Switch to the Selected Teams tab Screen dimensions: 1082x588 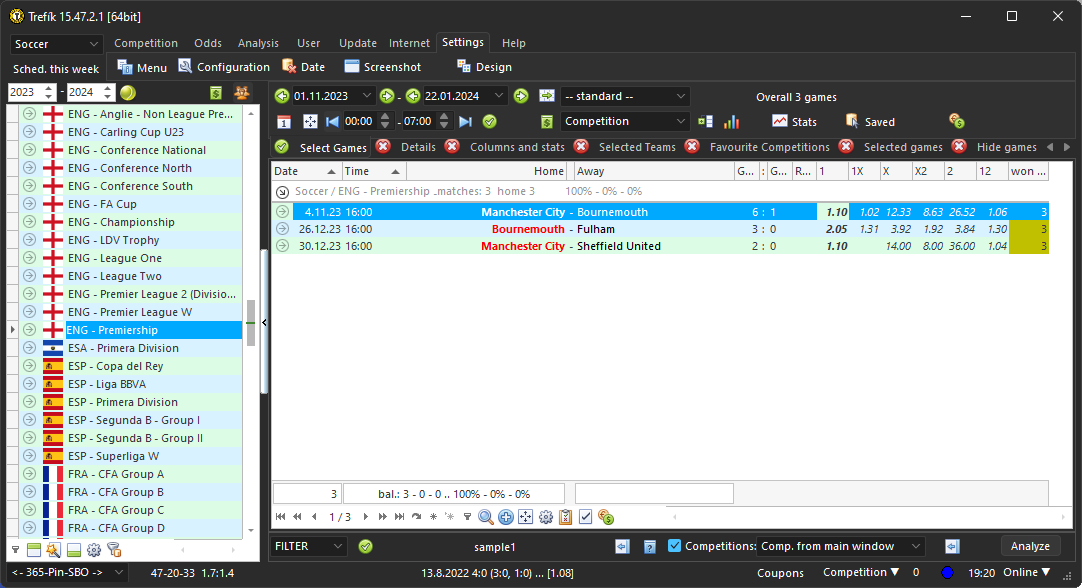[x=636, y=147]
